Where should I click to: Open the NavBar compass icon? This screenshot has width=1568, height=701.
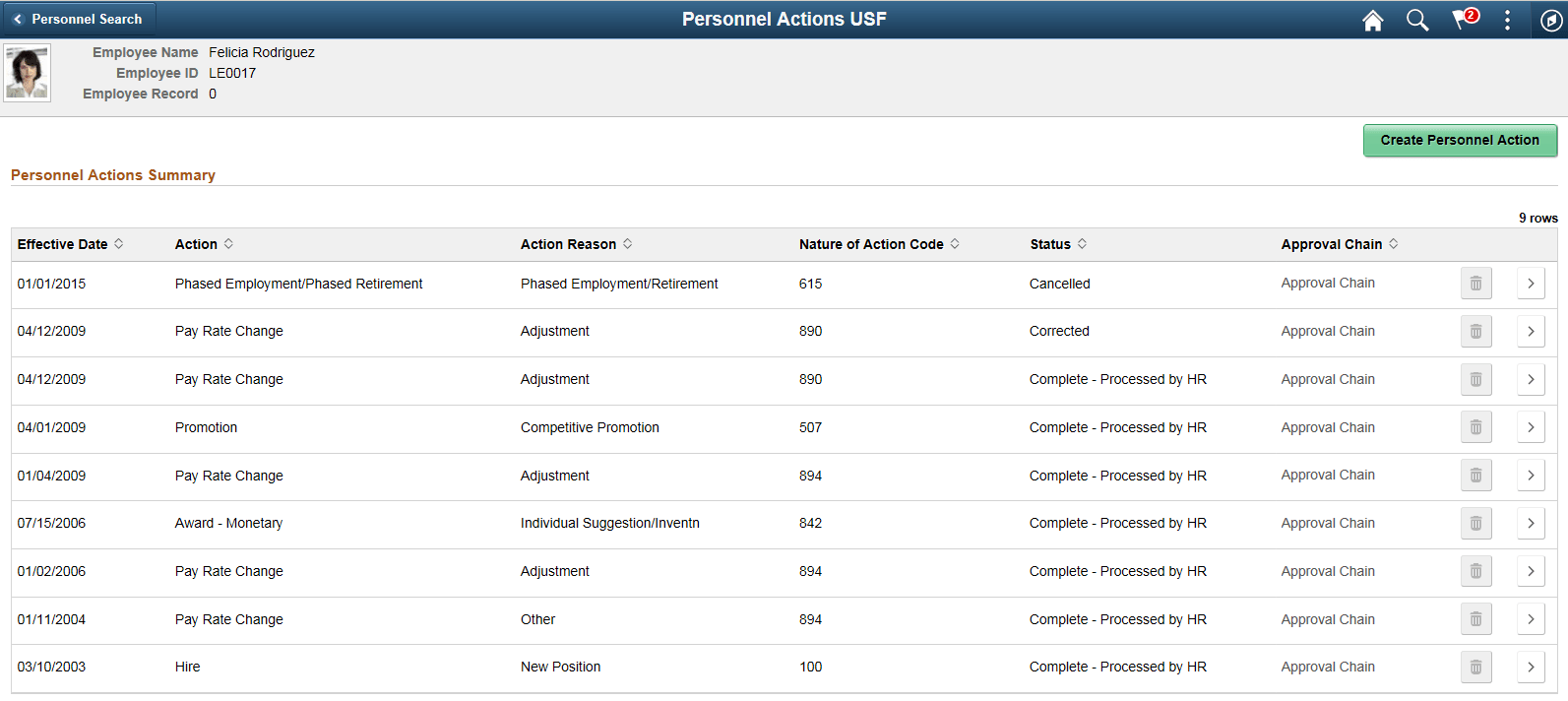tap(1550, 20)
